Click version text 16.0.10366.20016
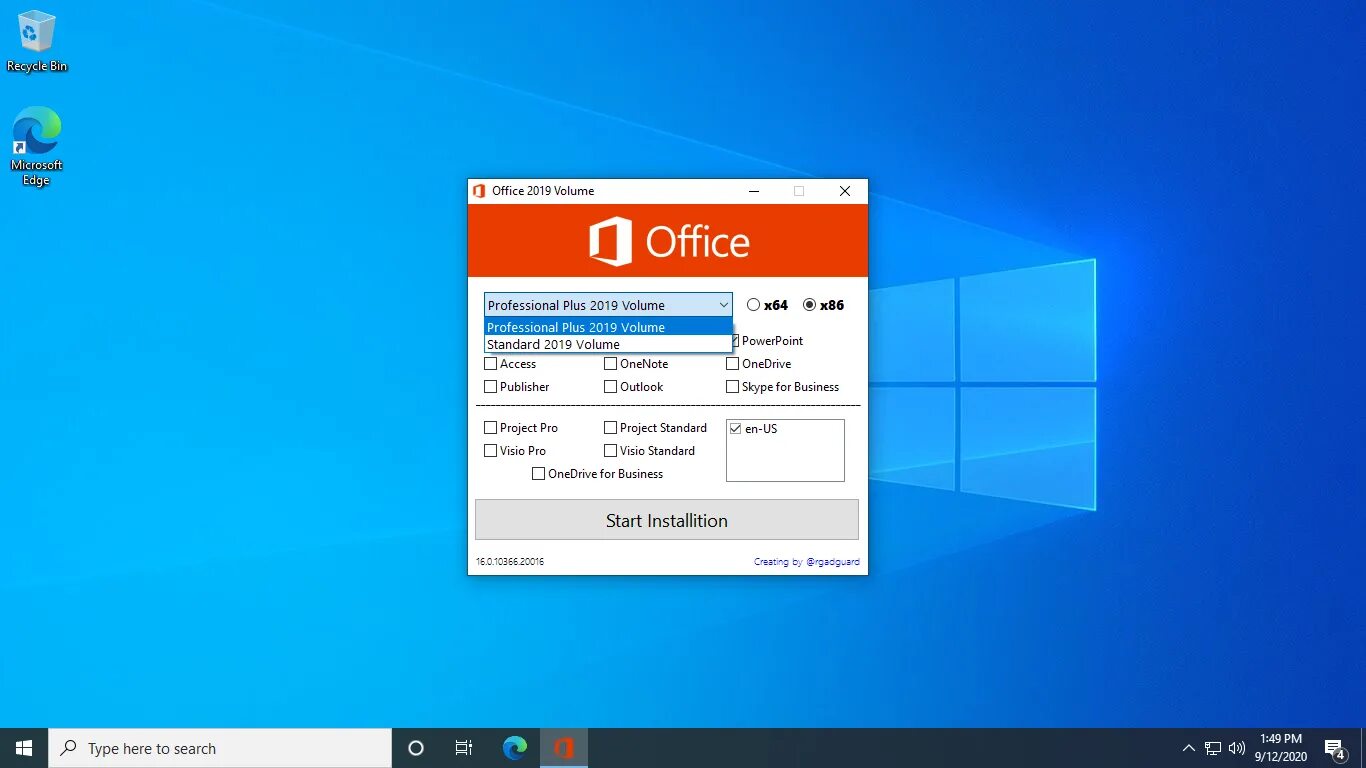1366x768 pixels. [510, 562]
